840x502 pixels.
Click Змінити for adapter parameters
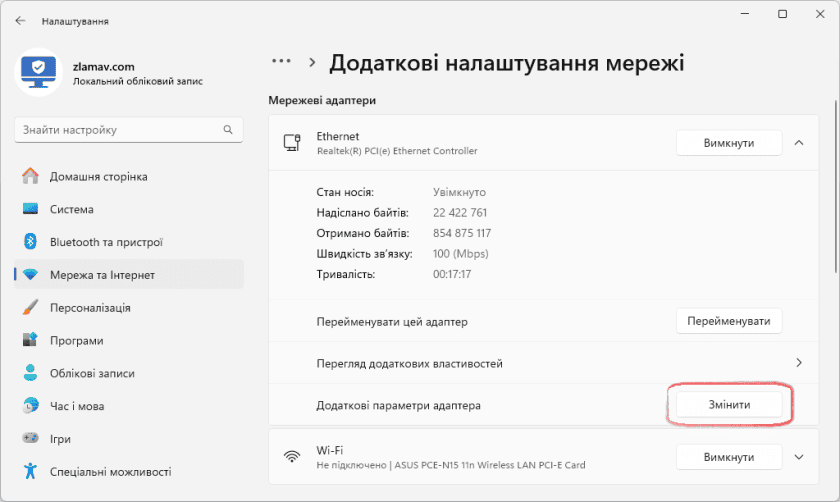click(729, 404)
